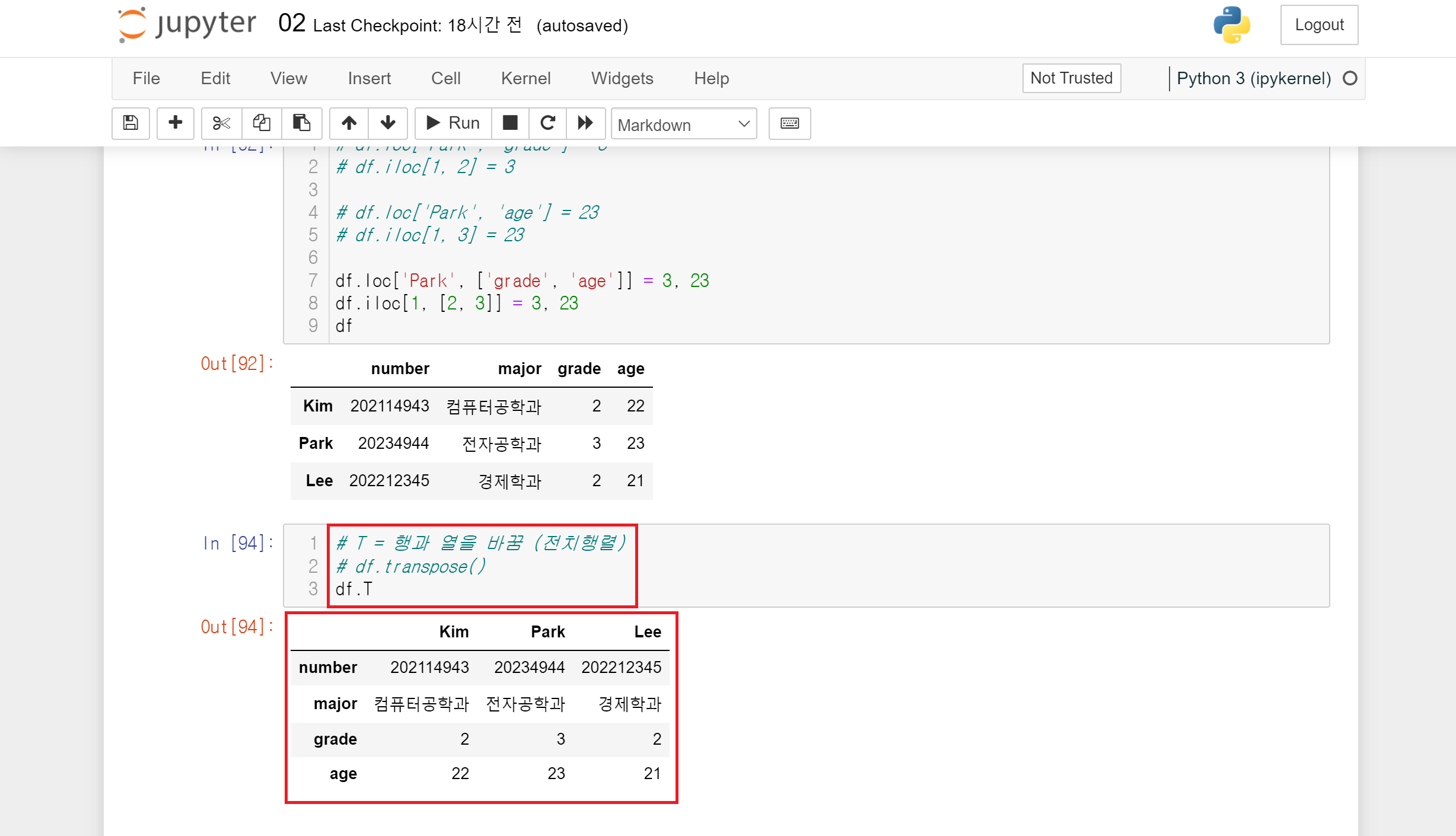Move selected cell down with the arrow
Viewport: 1456px width, 836px height.
(388, 123)
